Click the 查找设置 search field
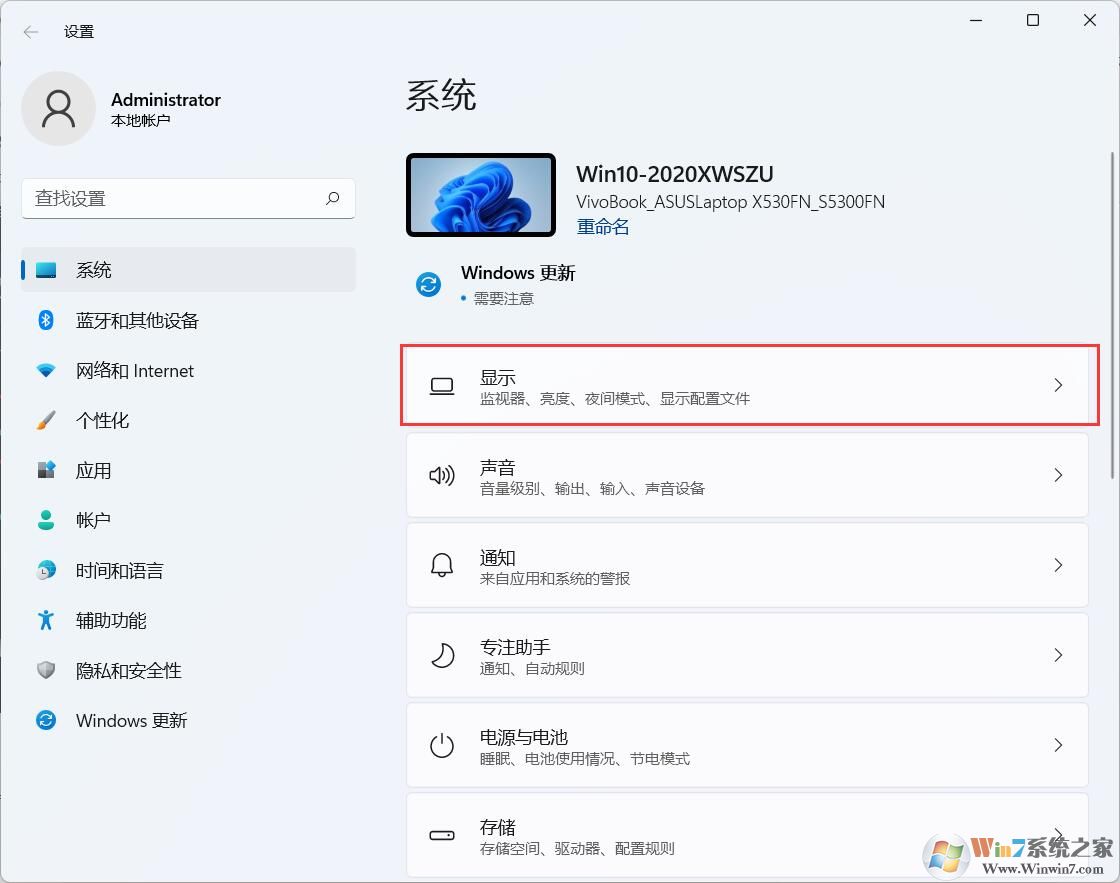Image resolution: width=1120 pixels, height=883 pixels. pos(188,198)
